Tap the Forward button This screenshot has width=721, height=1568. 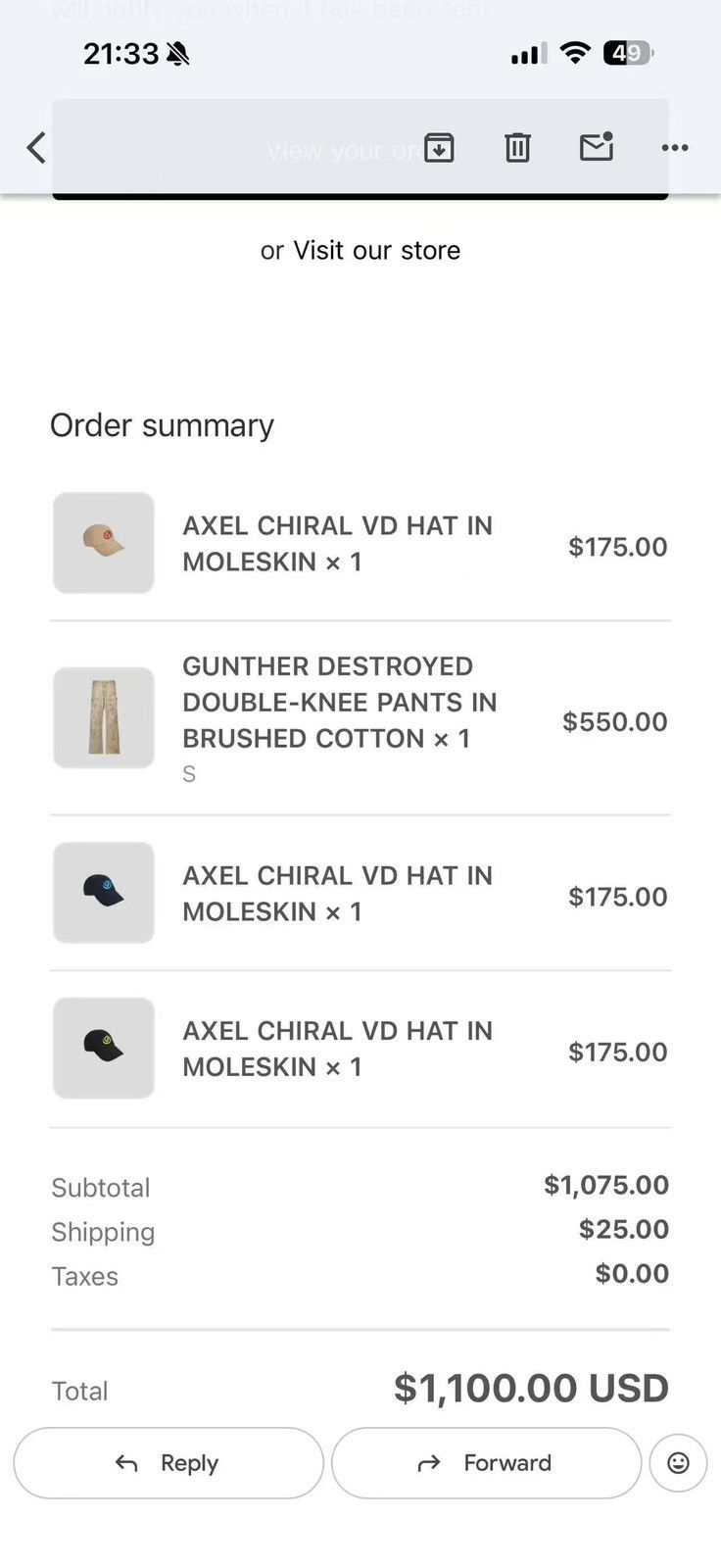(x=486, y=1463)
